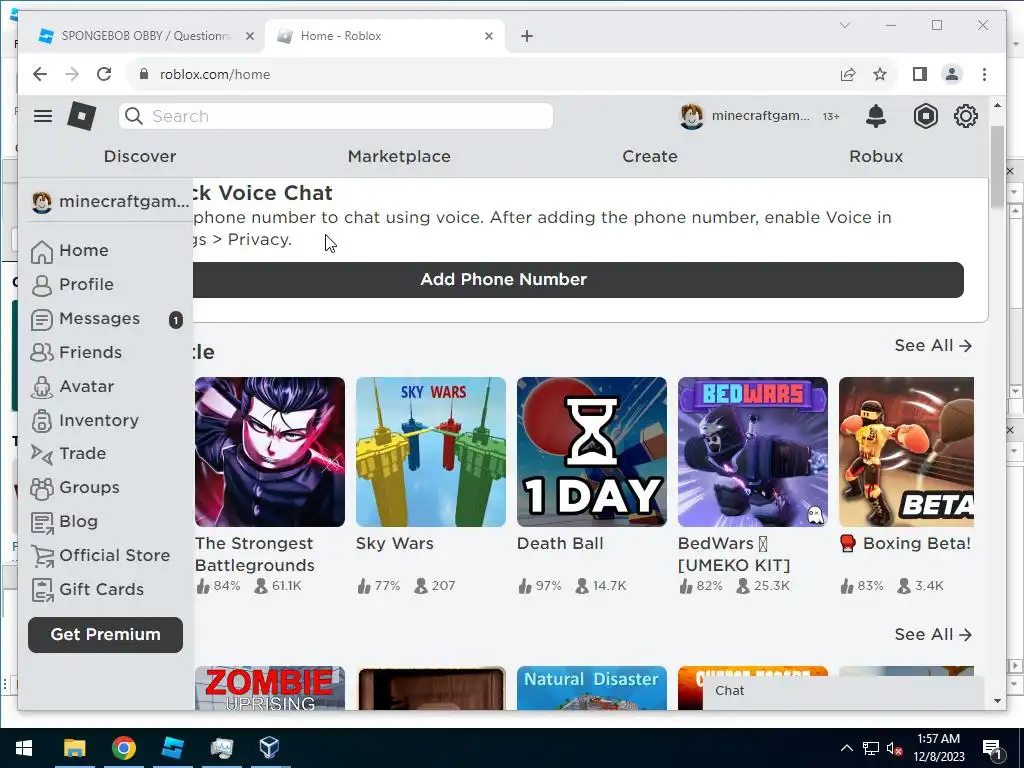Bookmark this page with the star
Image resolution: width=1024 pixels, height=768 pixels.
880,74
